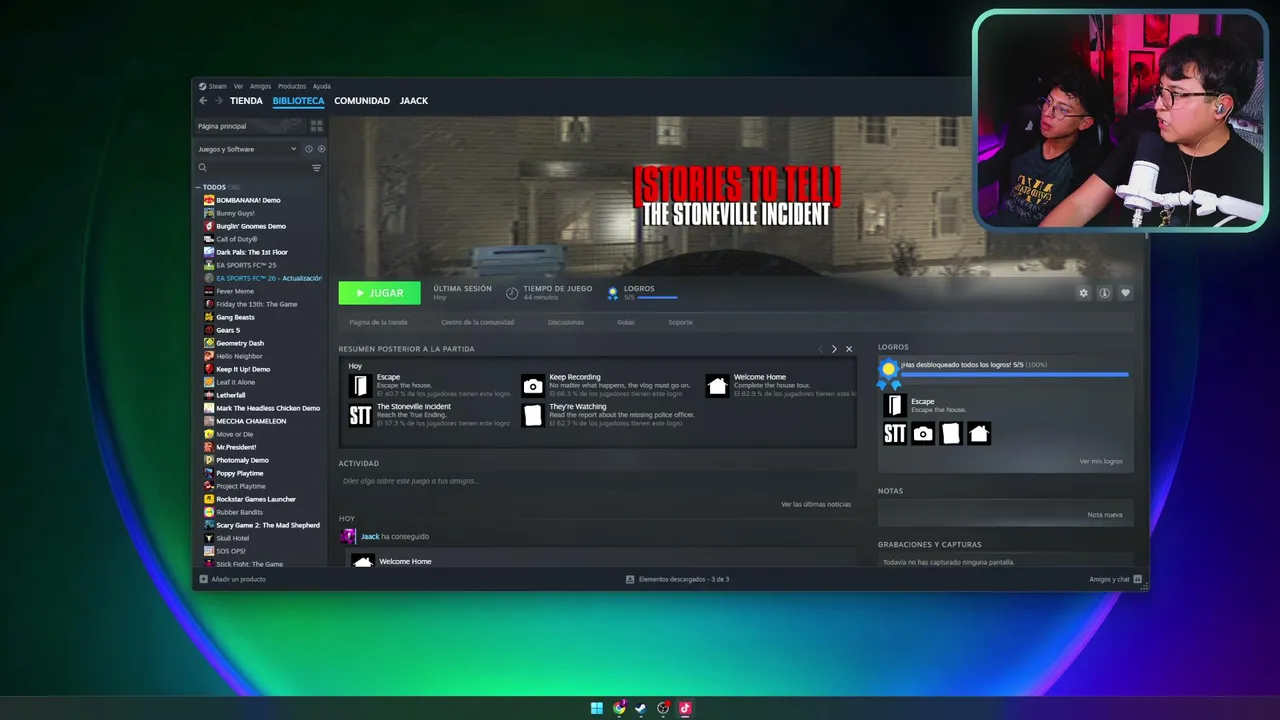Click the activity comment input field
This screenshot has height=720, width=1280.
click(x=598, y=481)
